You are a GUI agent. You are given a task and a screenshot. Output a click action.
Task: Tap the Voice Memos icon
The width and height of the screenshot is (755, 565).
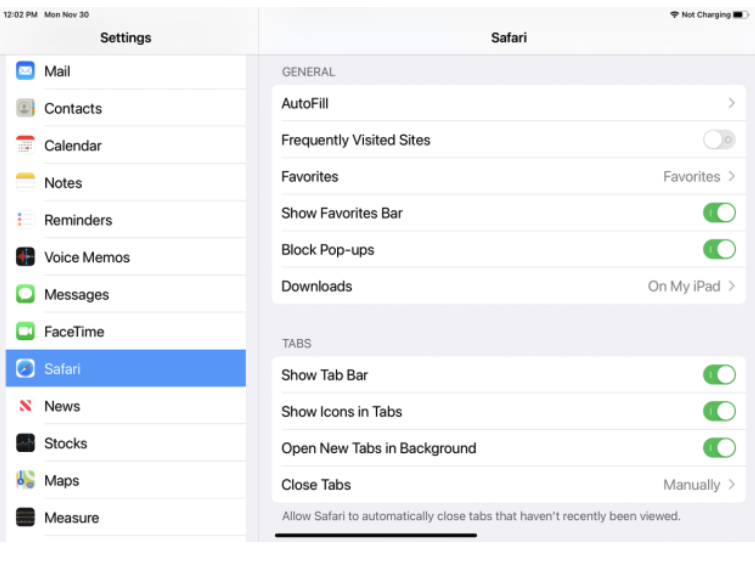26,257
